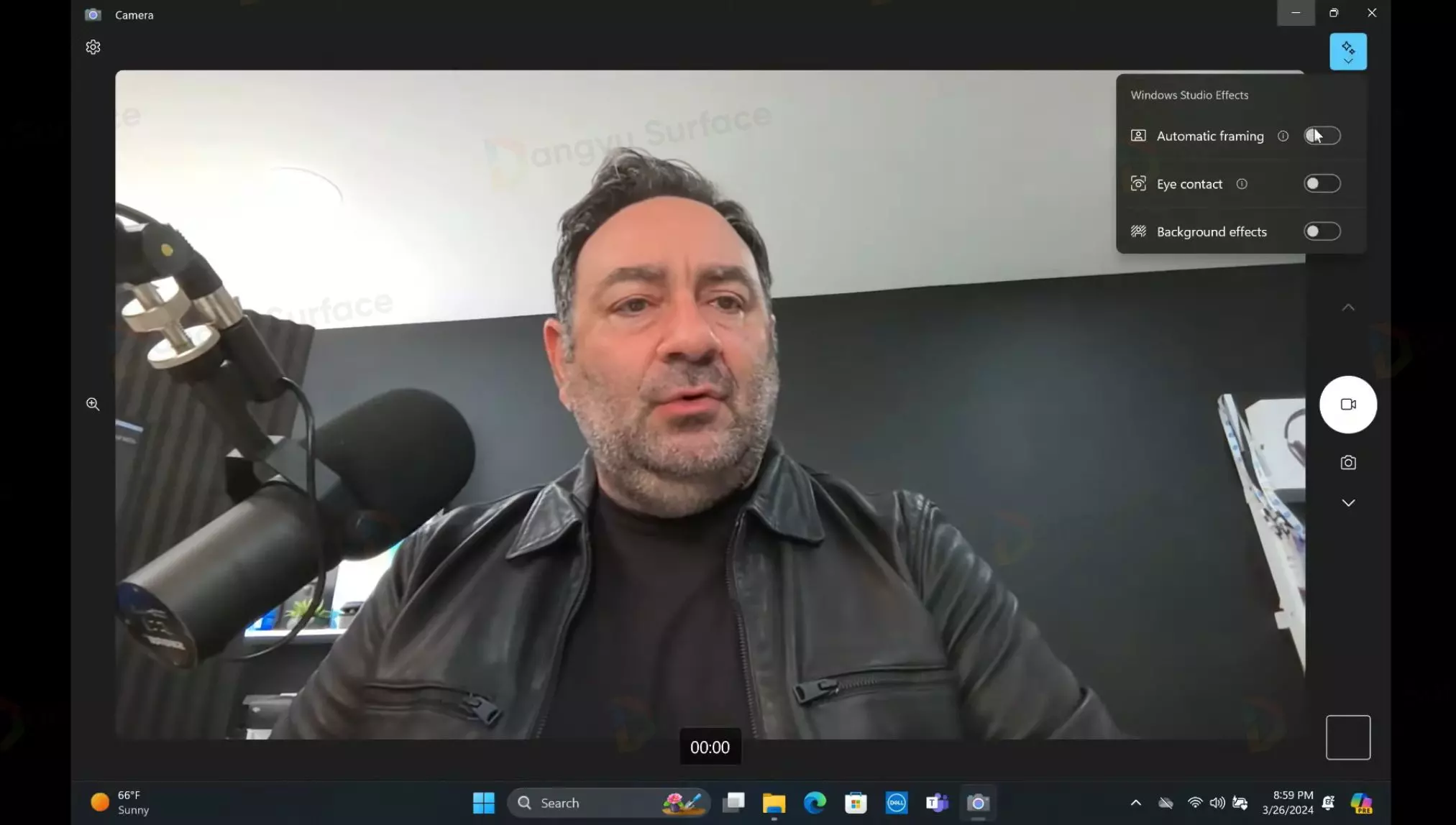Open Camera app settings gear
This screenshot has height=825, width=1456.
(x=93, y=47)
